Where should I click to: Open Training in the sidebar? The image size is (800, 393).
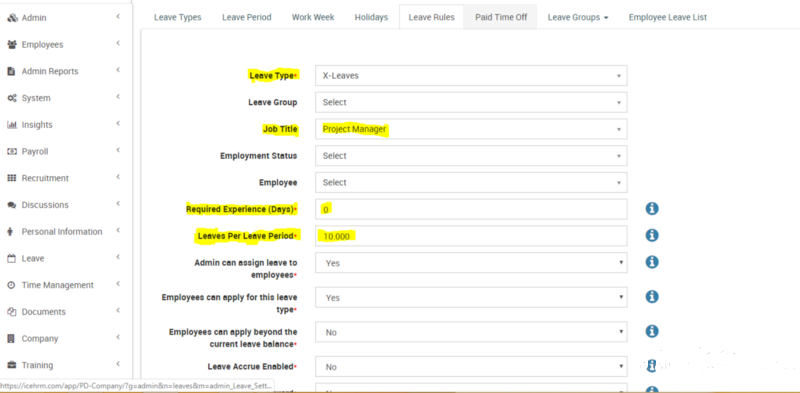point(37,365)
